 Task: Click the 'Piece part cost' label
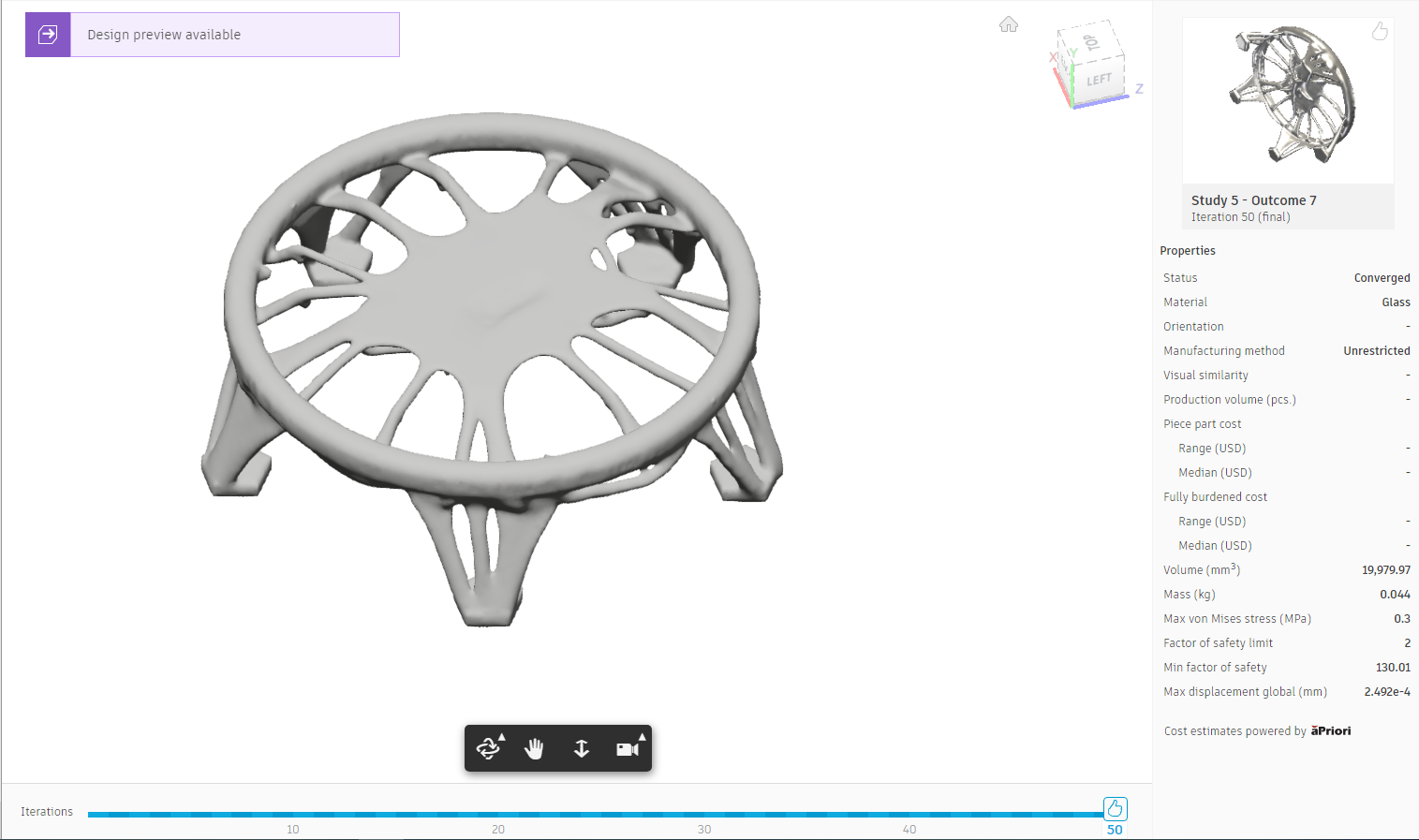click(x=1202, y=424)
